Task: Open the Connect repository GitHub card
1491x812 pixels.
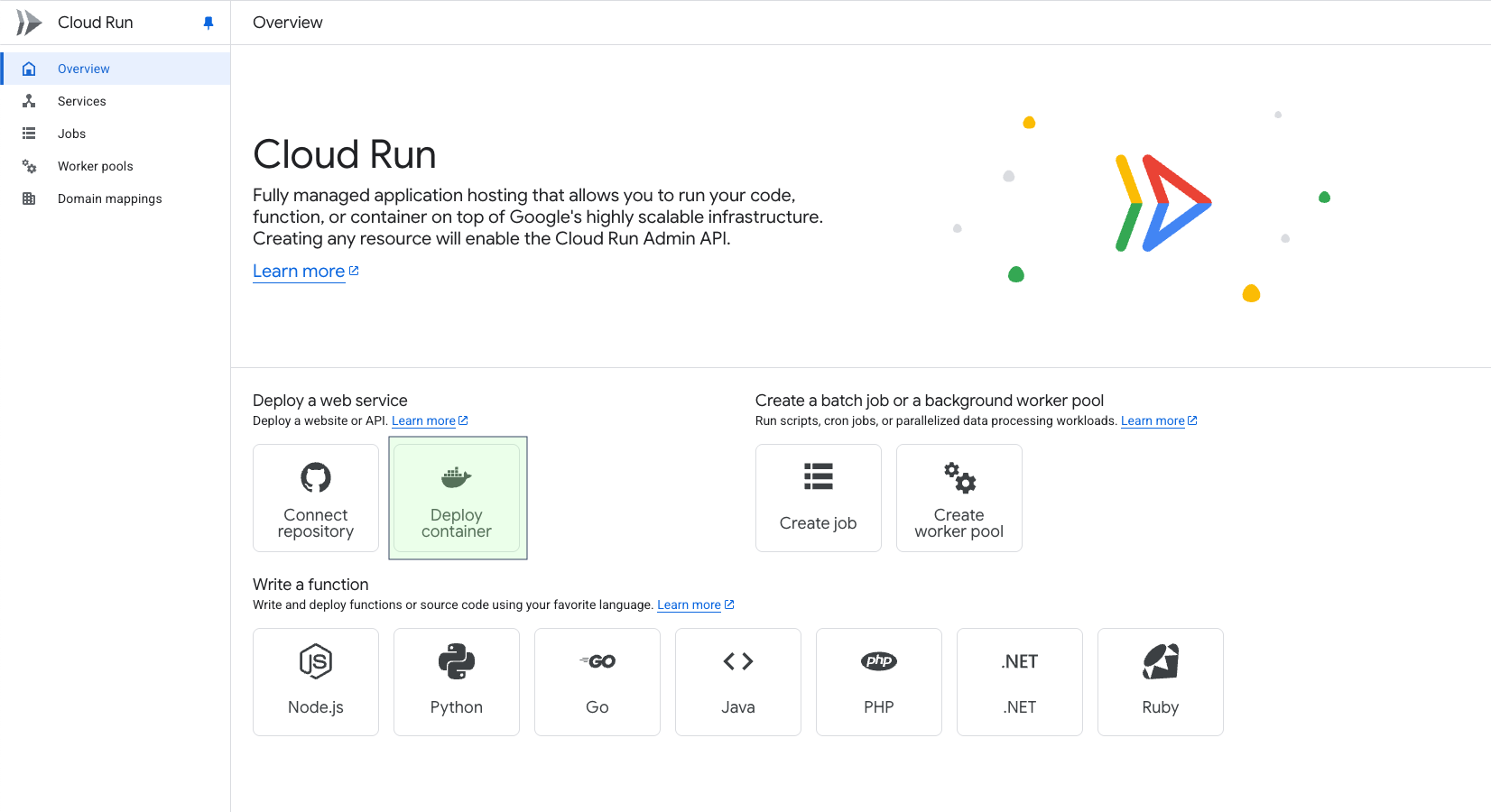Action: click(316, 498)
